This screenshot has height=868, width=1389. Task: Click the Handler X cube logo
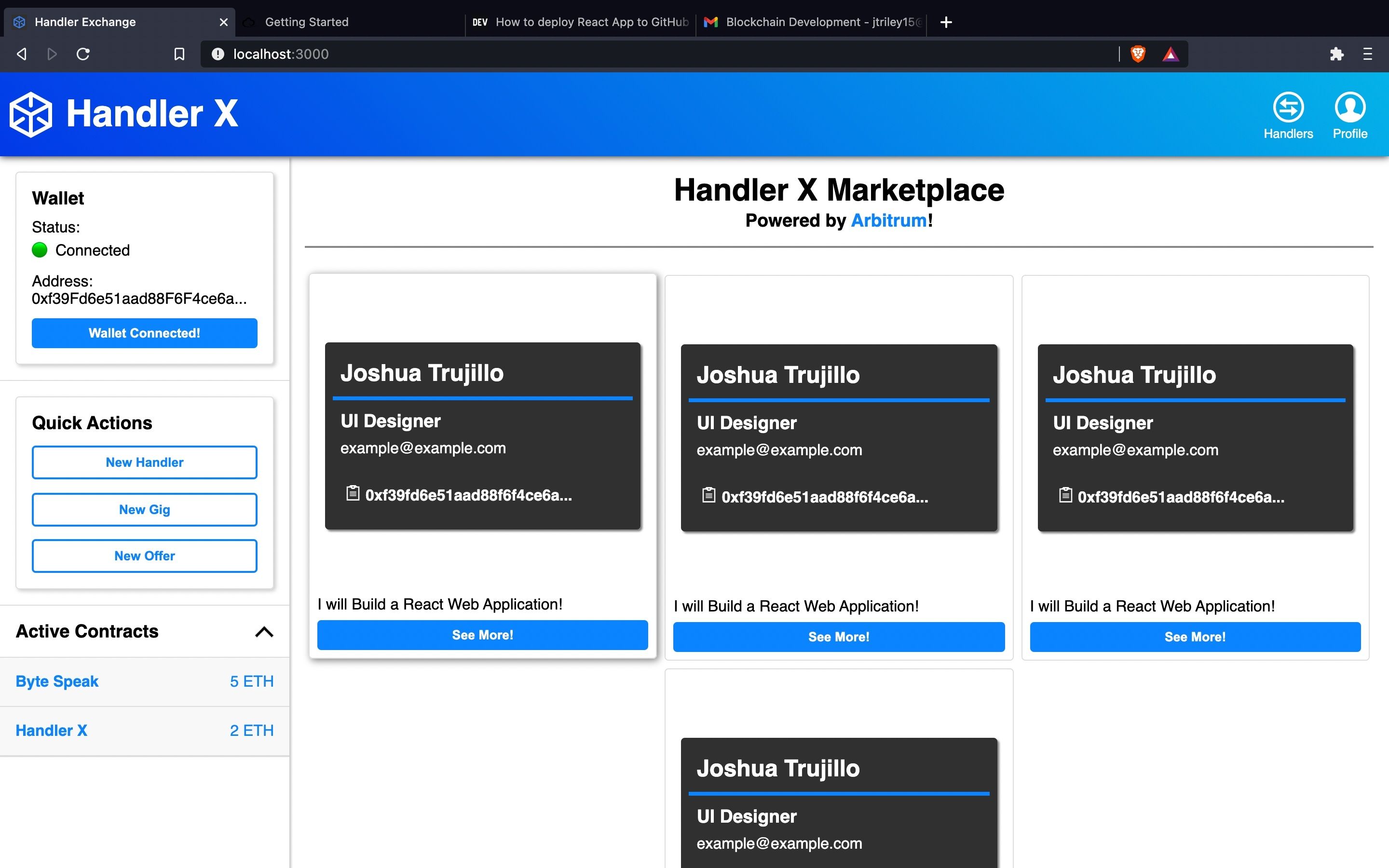click(30, 114)
